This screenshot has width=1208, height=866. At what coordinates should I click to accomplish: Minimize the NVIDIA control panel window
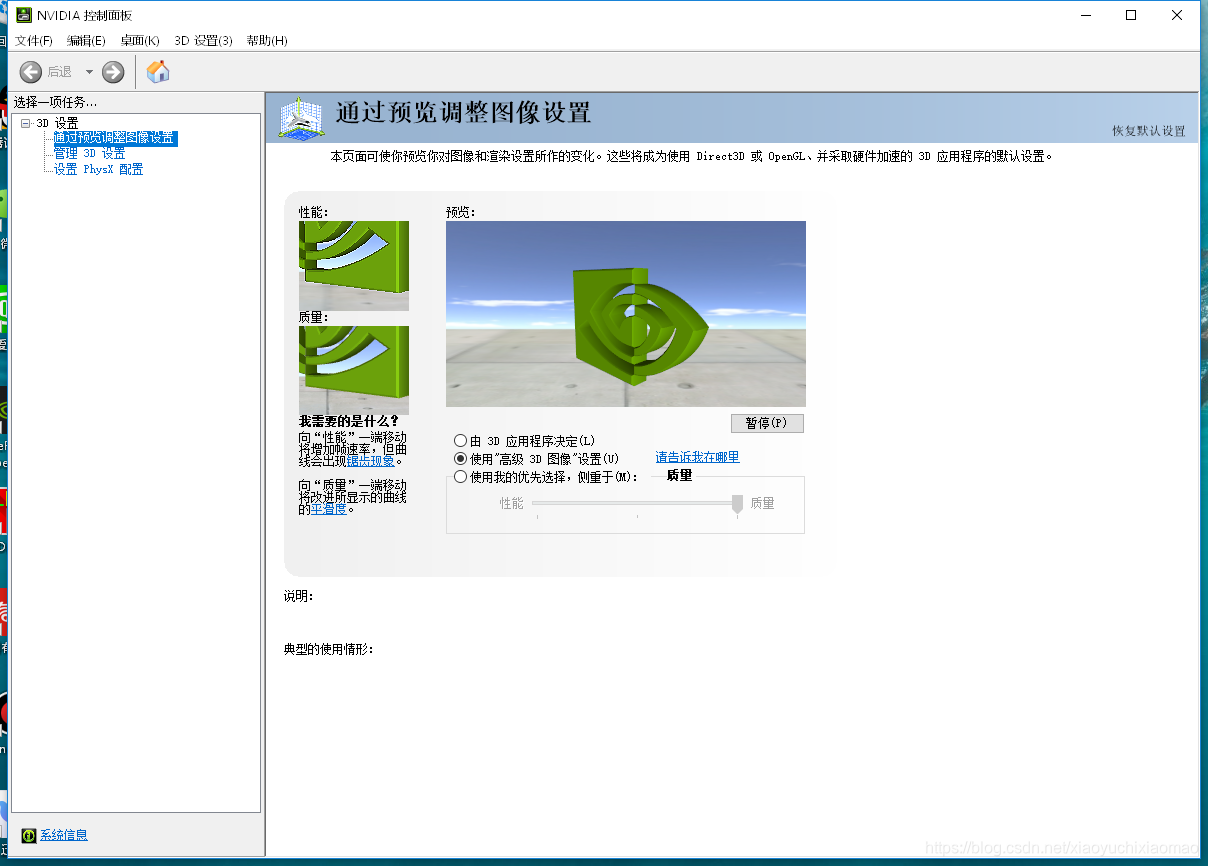pyautogui.click(x=1085, y=15)
